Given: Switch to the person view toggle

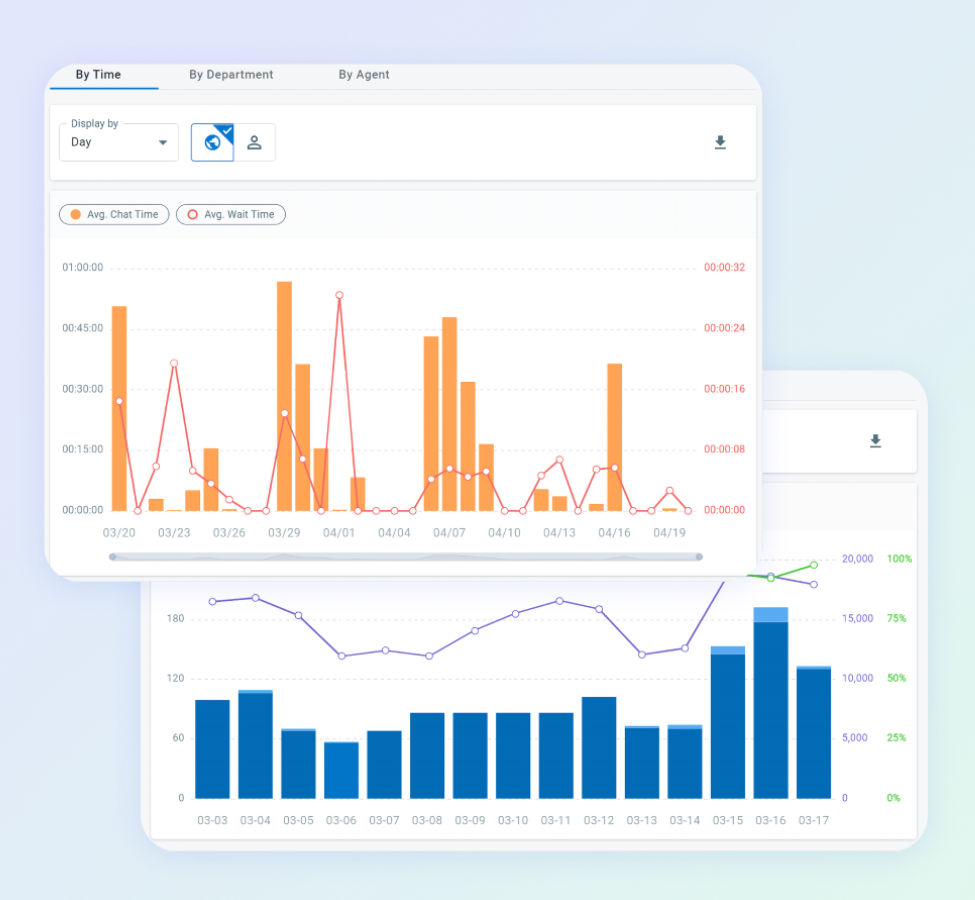Looking at the screenshot, I should [x=254, y=142].
